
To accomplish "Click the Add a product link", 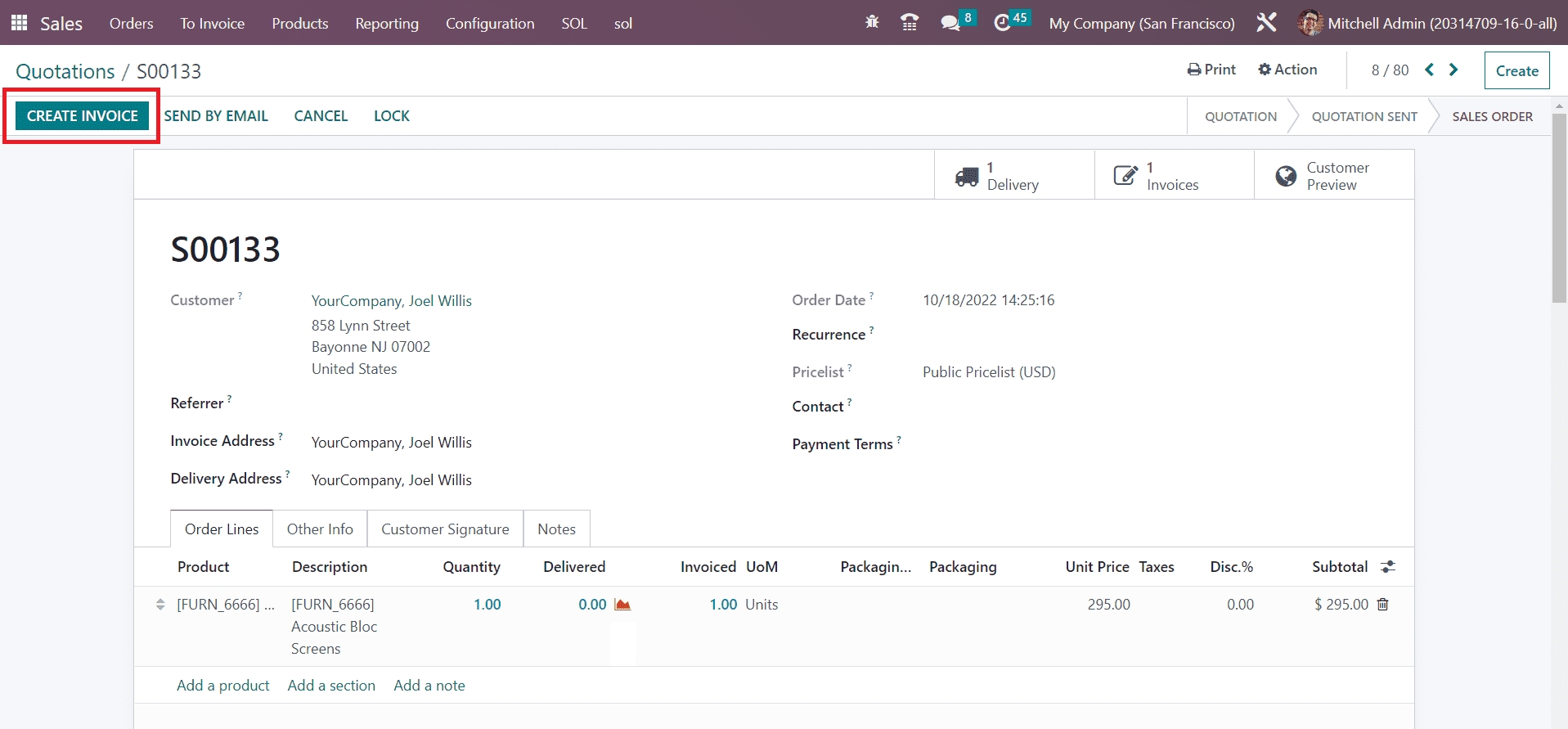I will coord(222,686).
